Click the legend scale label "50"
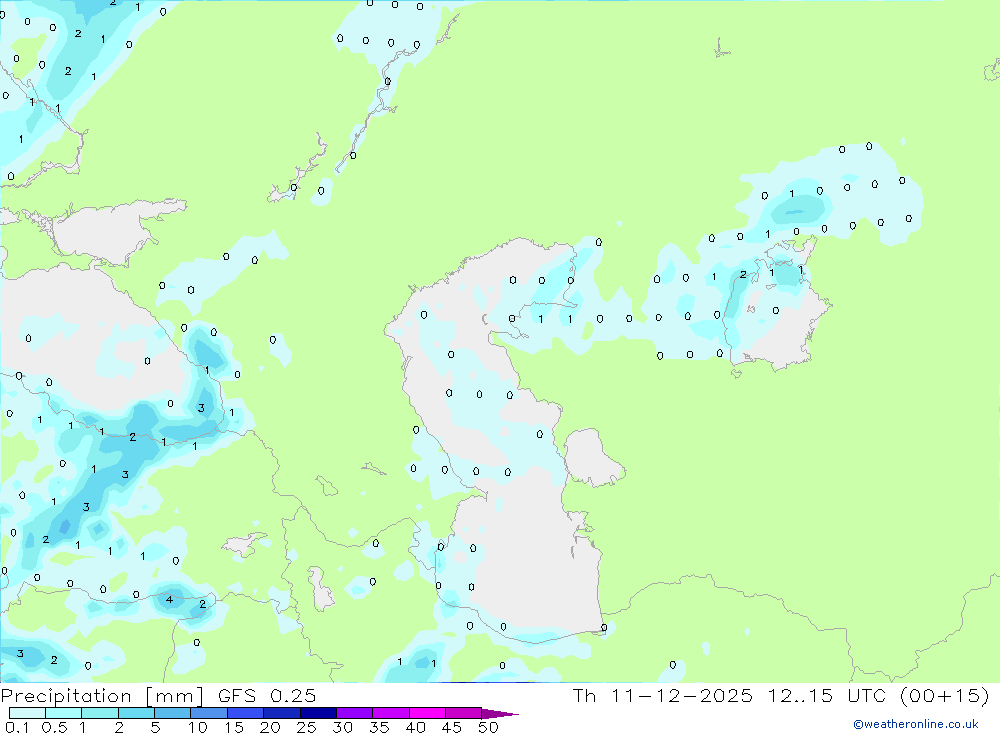This screenshot has height=733, width=1000. pyautogui.click(x=488, y=727)
